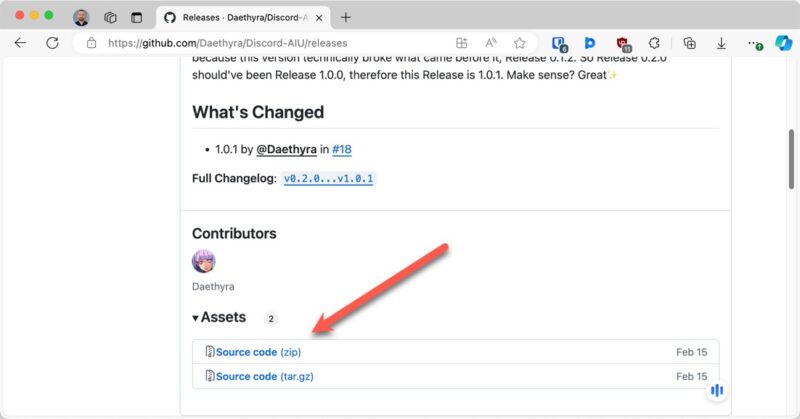Open the workspaces icon next to profile

point(110,17)
